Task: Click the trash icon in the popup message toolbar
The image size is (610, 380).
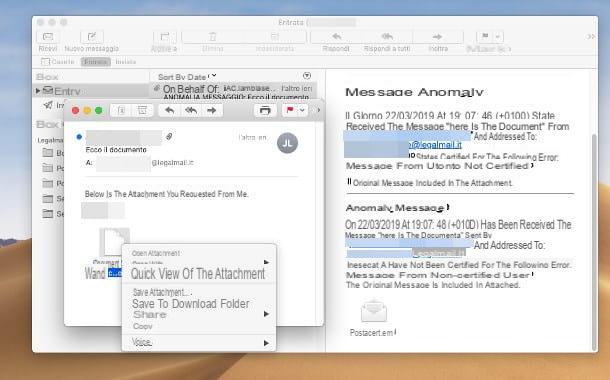Action: 121,110
